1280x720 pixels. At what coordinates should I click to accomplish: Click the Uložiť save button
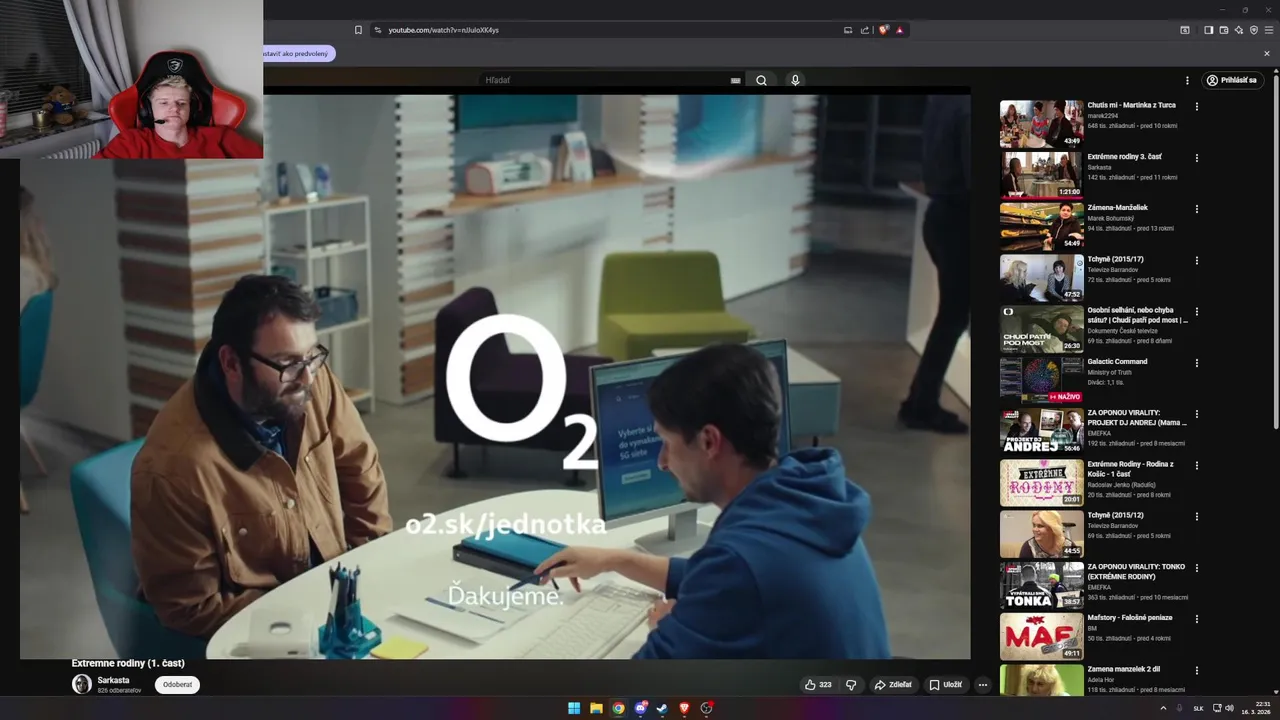click(945, 685)
